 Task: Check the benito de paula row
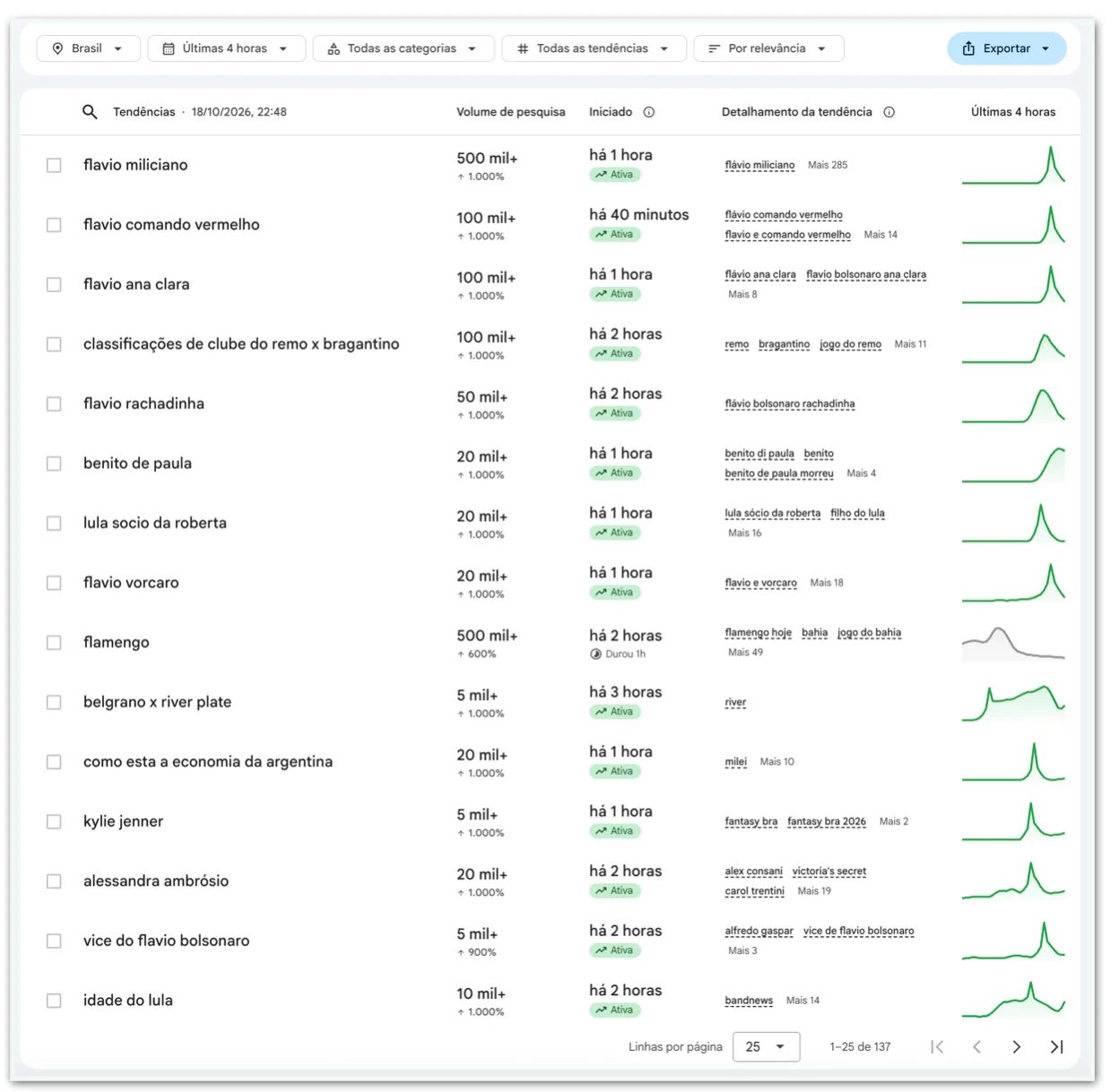pos(54,464)
